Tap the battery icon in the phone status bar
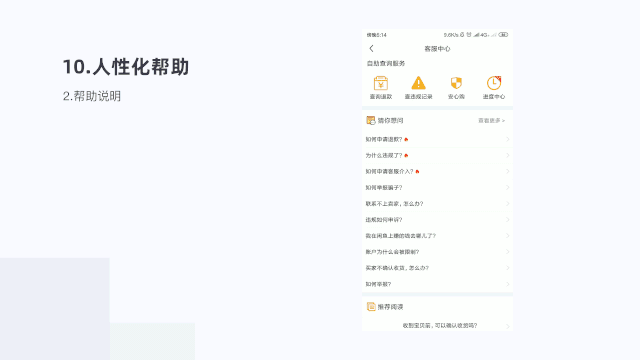The width and height of the screenshot is (640, 360). click(x=503, y=35)
